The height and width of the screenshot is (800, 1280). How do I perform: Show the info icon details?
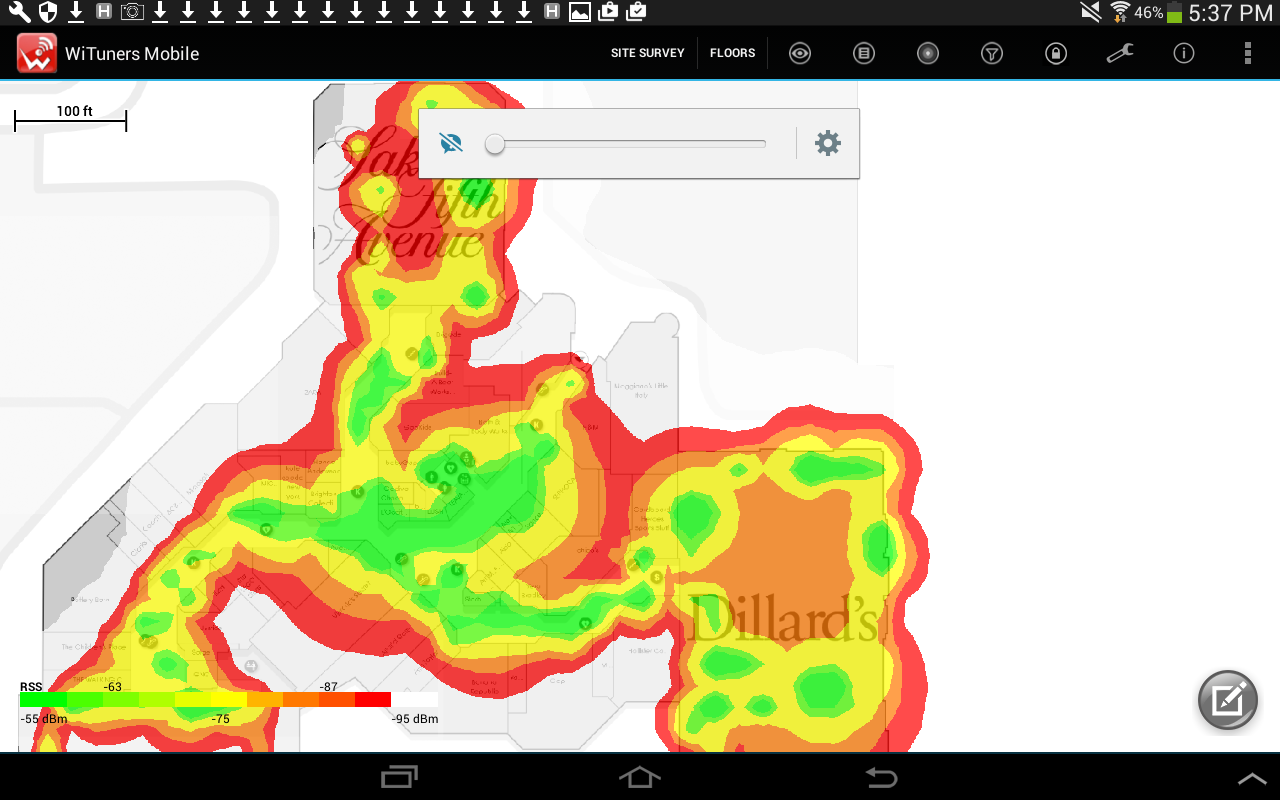(x=1184, y=53)
